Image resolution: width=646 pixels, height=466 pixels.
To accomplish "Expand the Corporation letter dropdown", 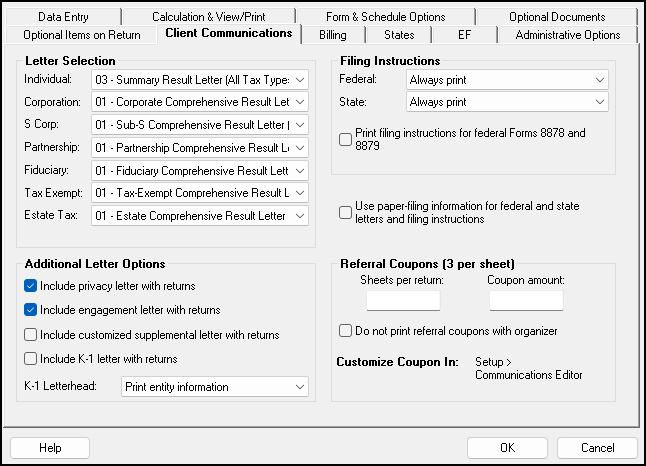I will point(200,102).
